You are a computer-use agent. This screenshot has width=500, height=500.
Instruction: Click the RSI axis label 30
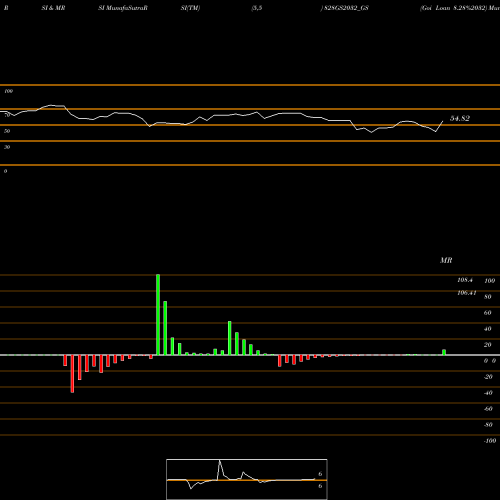tap(7, 147)
